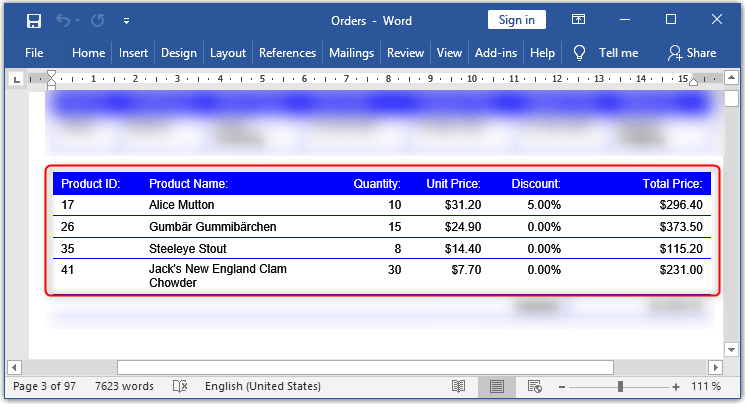Click the proofing errors book icon
This screenshot has width=747, height=408.
pos(180,387)
